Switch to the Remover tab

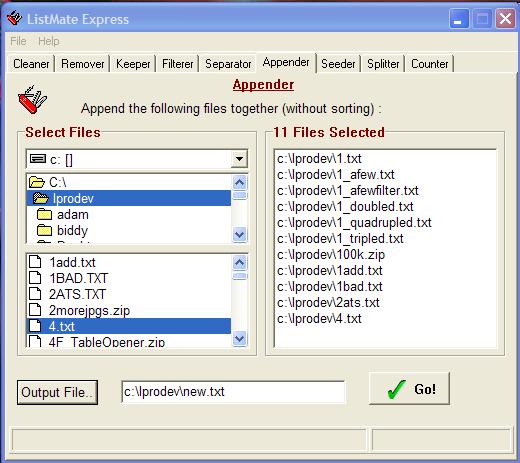(x=83, y=64)
